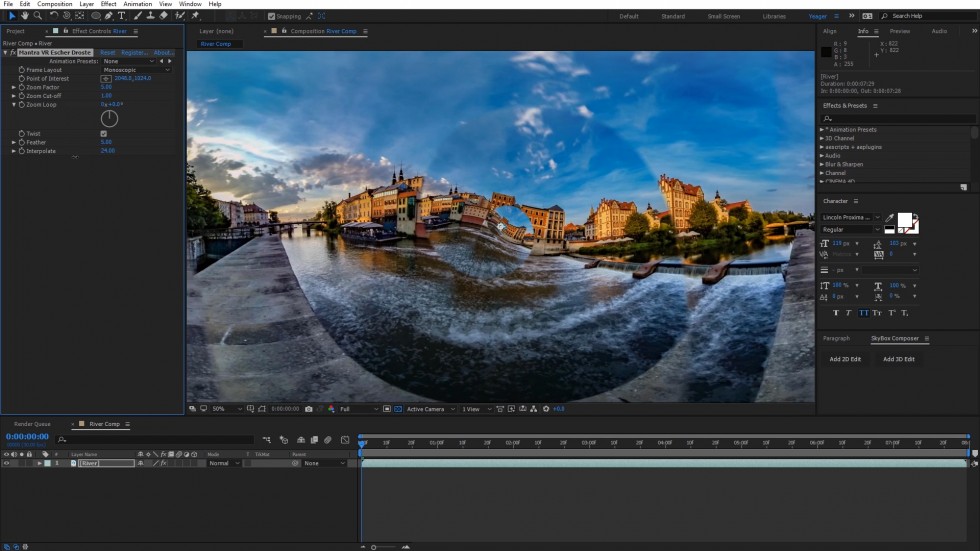Click the Rotation tool icon
Viewport: 980px width, 551px height.
pos(54,16)
